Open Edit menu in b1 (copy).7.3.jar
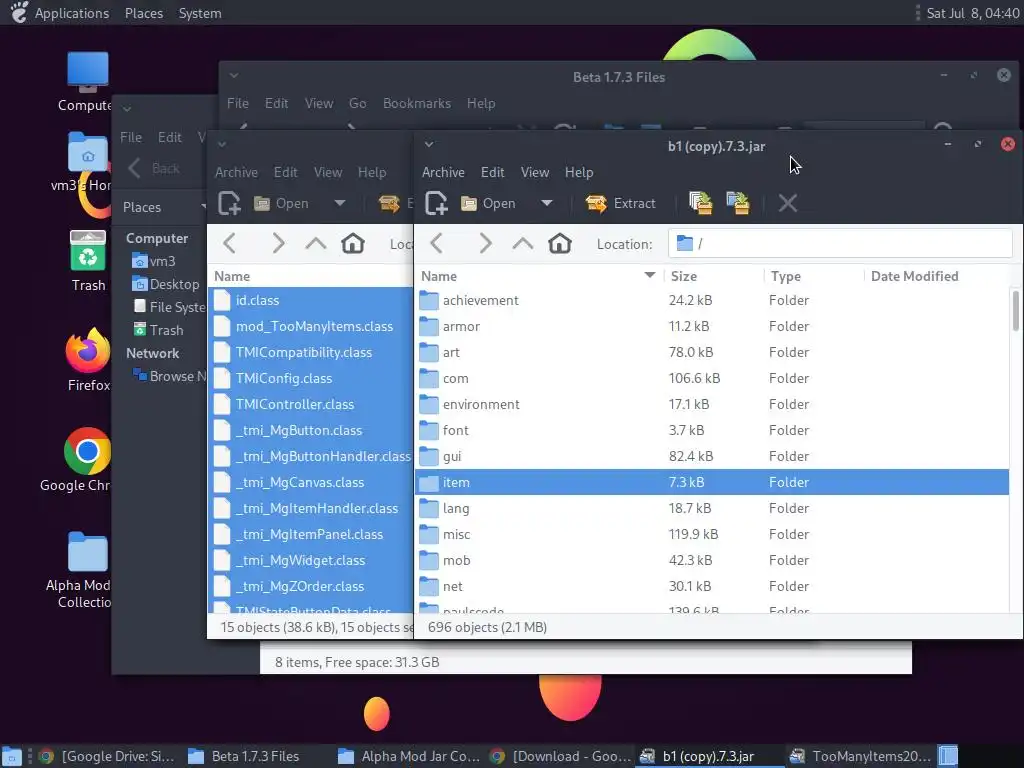Screen dimensions: 1024x768 pos(492,172)
